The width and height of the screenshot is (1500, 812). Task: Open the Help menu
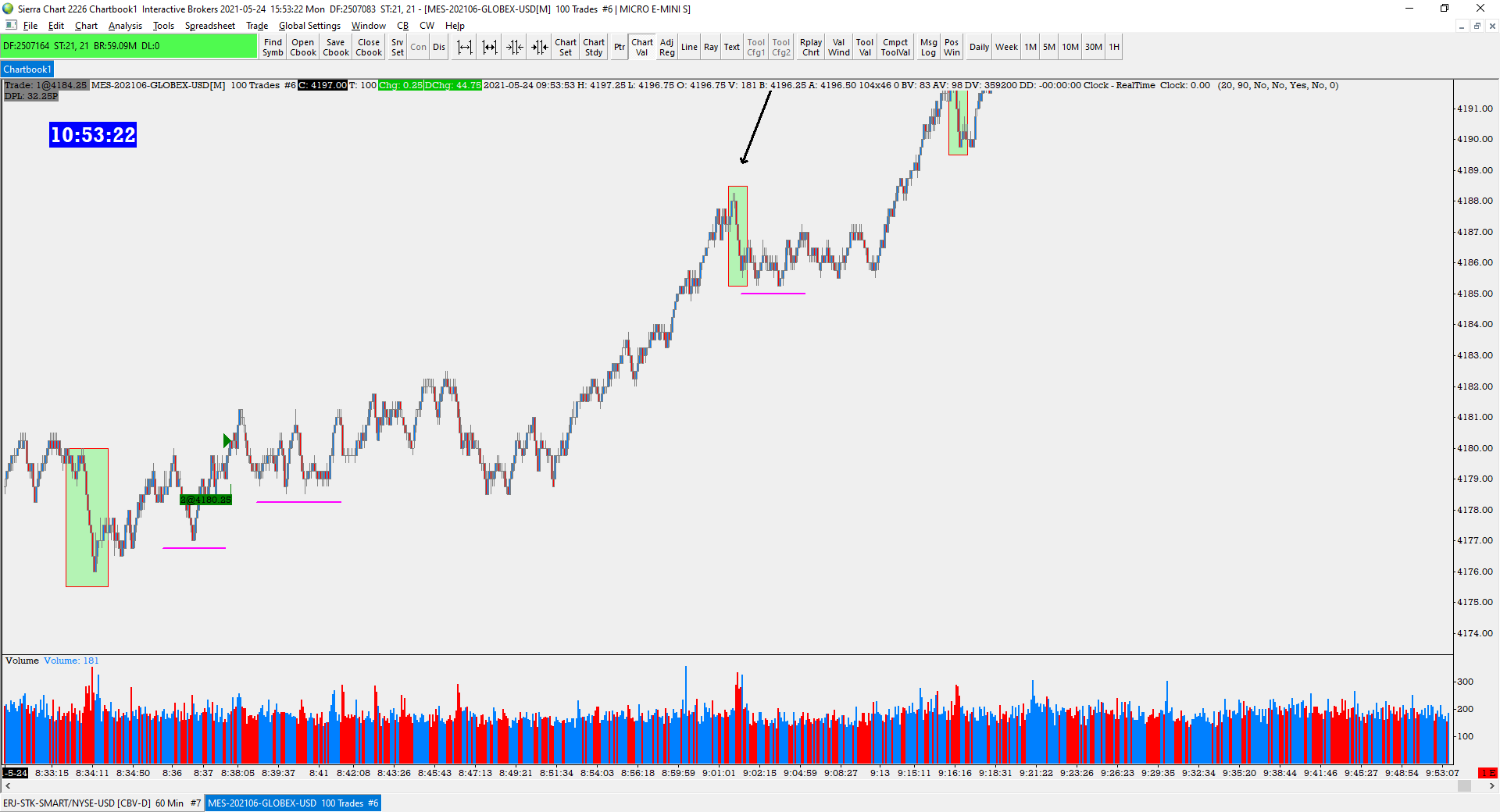(x=455, y=26)
